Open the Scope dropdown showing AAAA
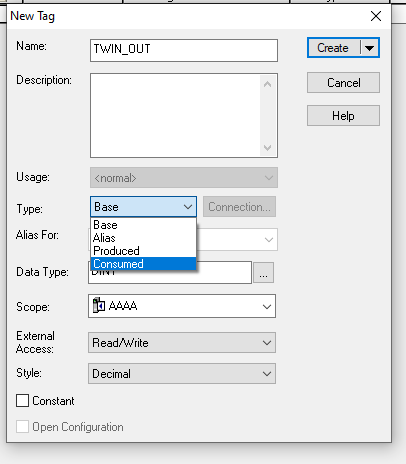 pyautogui.click(x=182, y=306)
